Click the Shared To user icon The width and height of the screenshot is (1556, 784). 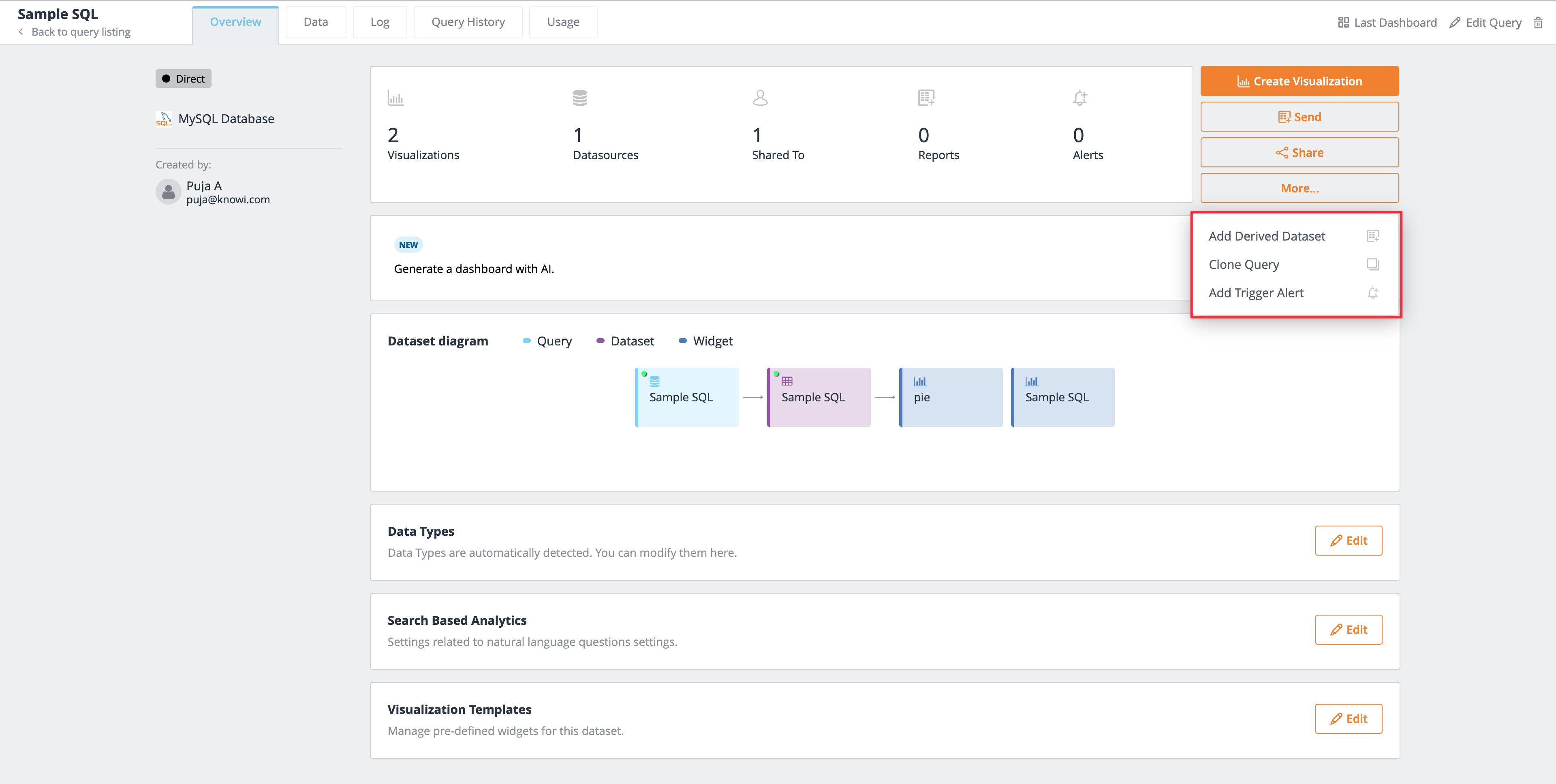pos(760,98)
